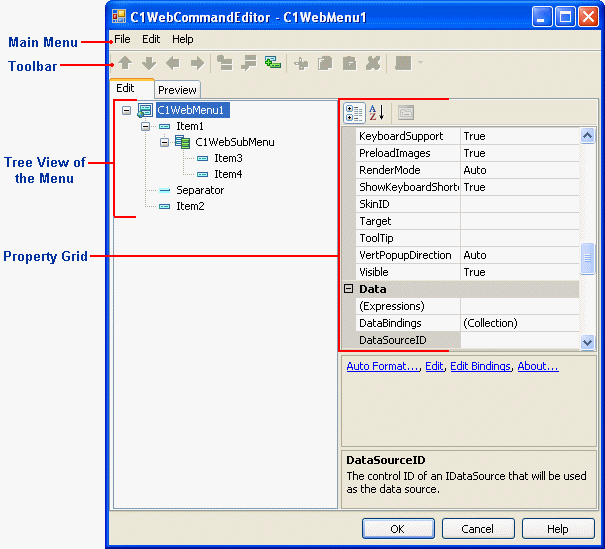
Task: Click the Edit Bindings link
Action: tap(480, 367)
